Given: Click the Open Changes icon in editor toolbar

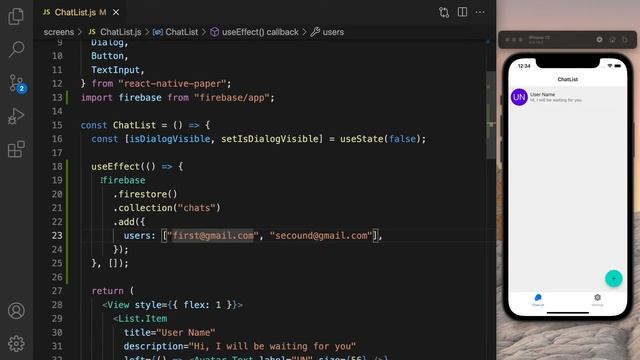Looking at the screenshot, I should [x=444, y=12].
